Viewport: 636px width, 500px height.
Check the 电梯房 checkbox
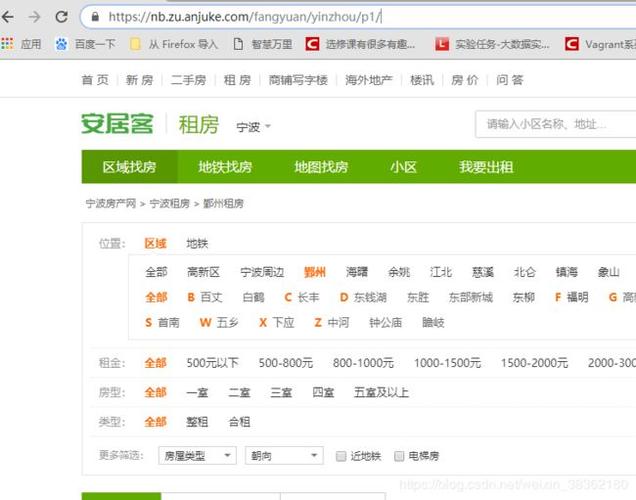(399, 456)
